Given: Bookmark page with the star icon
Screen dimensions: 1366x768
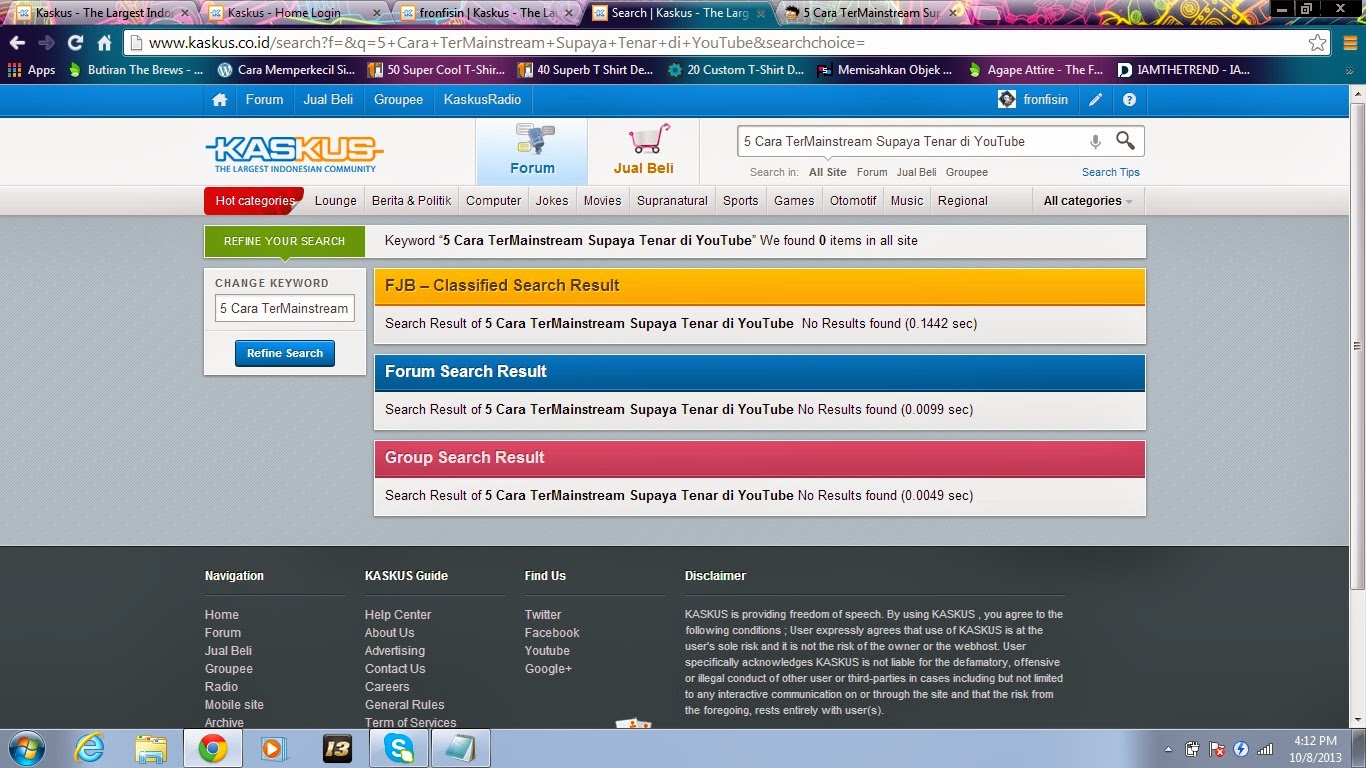Looking at the screenshot, I should [x=1317, y=43].
